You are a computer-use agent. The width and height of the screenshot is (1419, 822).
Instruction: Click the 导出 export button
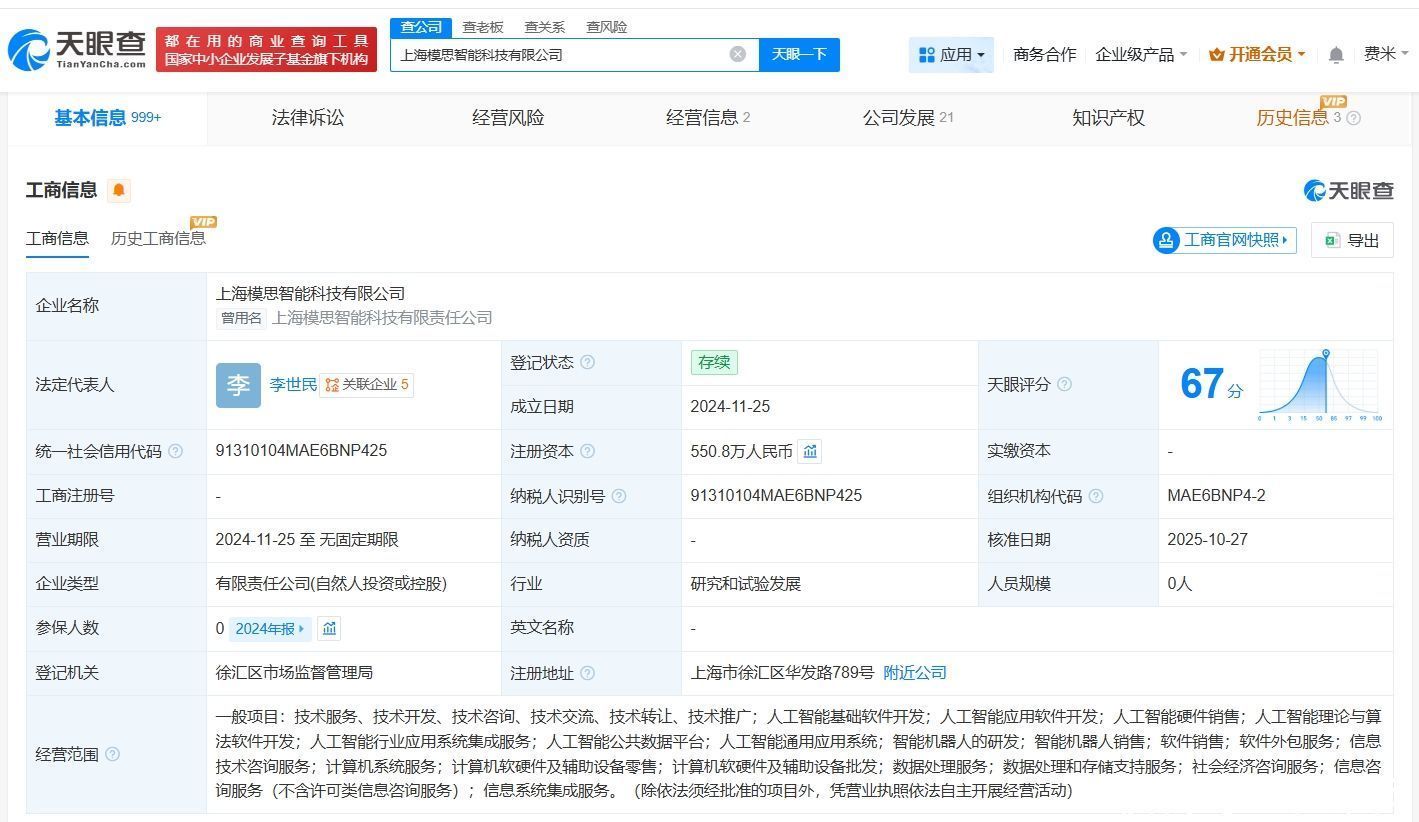pos(1352,240)
